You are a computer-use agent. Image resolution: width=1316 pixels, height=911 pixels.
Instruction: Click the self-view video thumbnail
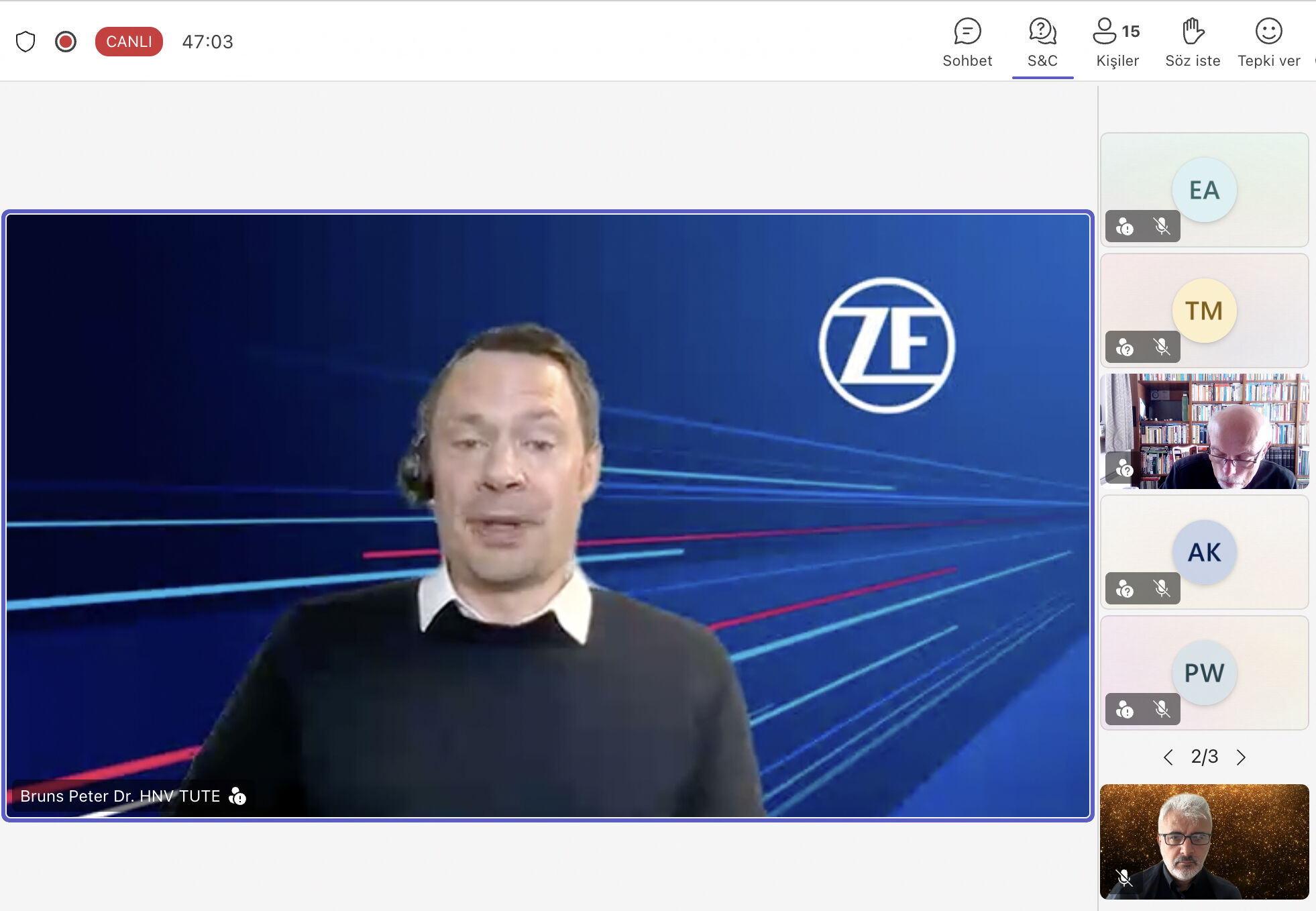[1205, 842]
